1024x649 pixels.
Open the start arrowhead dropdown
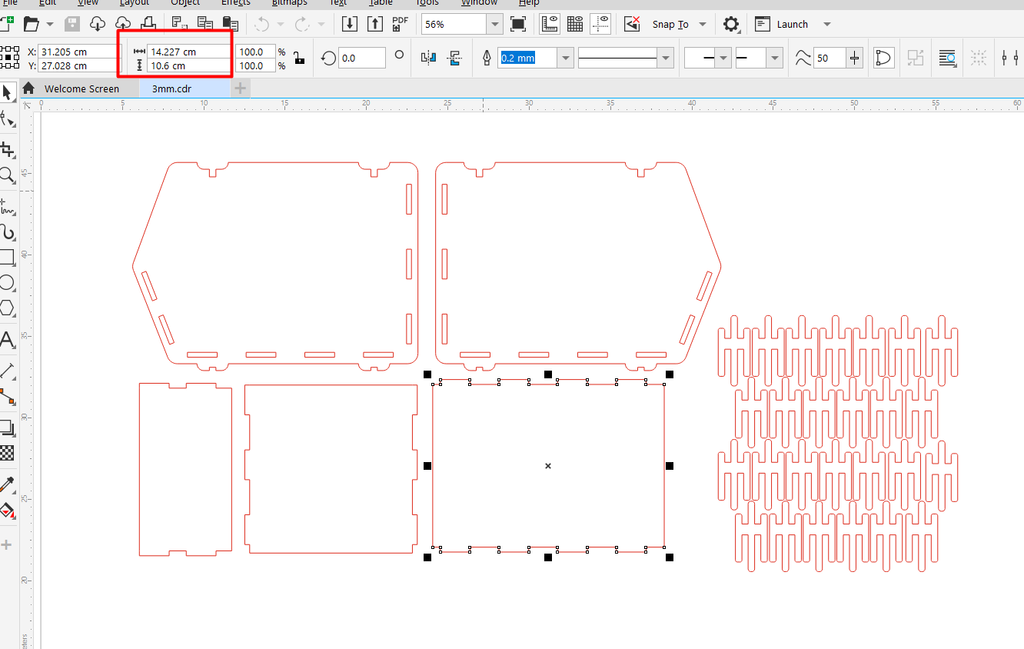(x=722, y=58)
